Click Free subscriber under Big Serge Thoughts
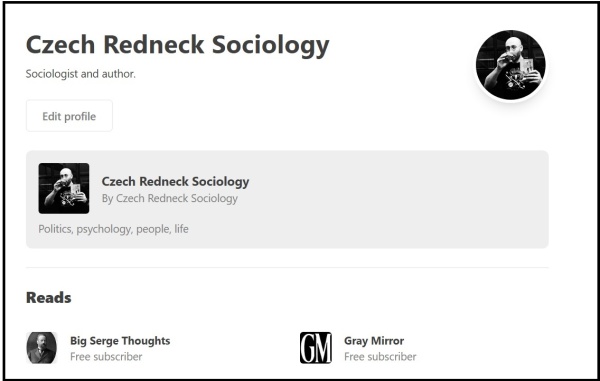This screenshot has width=600, height=381. [106, 357]
